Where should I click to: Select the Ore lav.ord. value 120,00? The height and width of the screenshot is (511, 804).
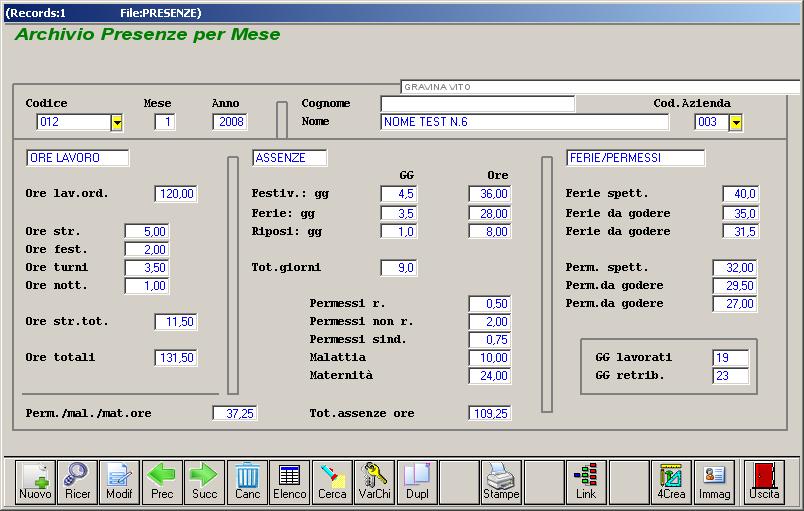click(176, 194)
